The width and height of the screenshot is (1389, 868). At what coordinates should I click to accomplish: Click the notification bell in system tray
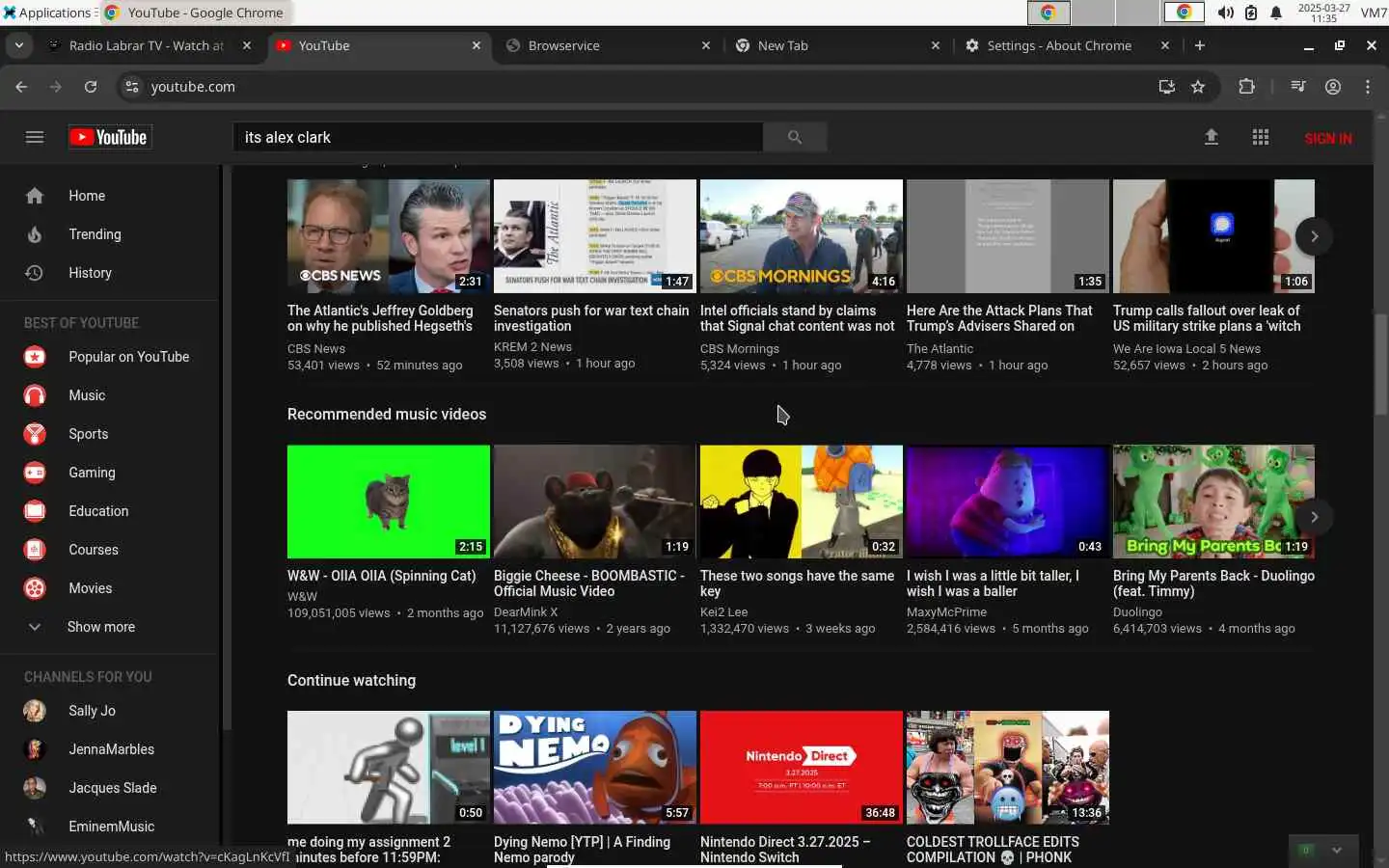[1276, 13]
